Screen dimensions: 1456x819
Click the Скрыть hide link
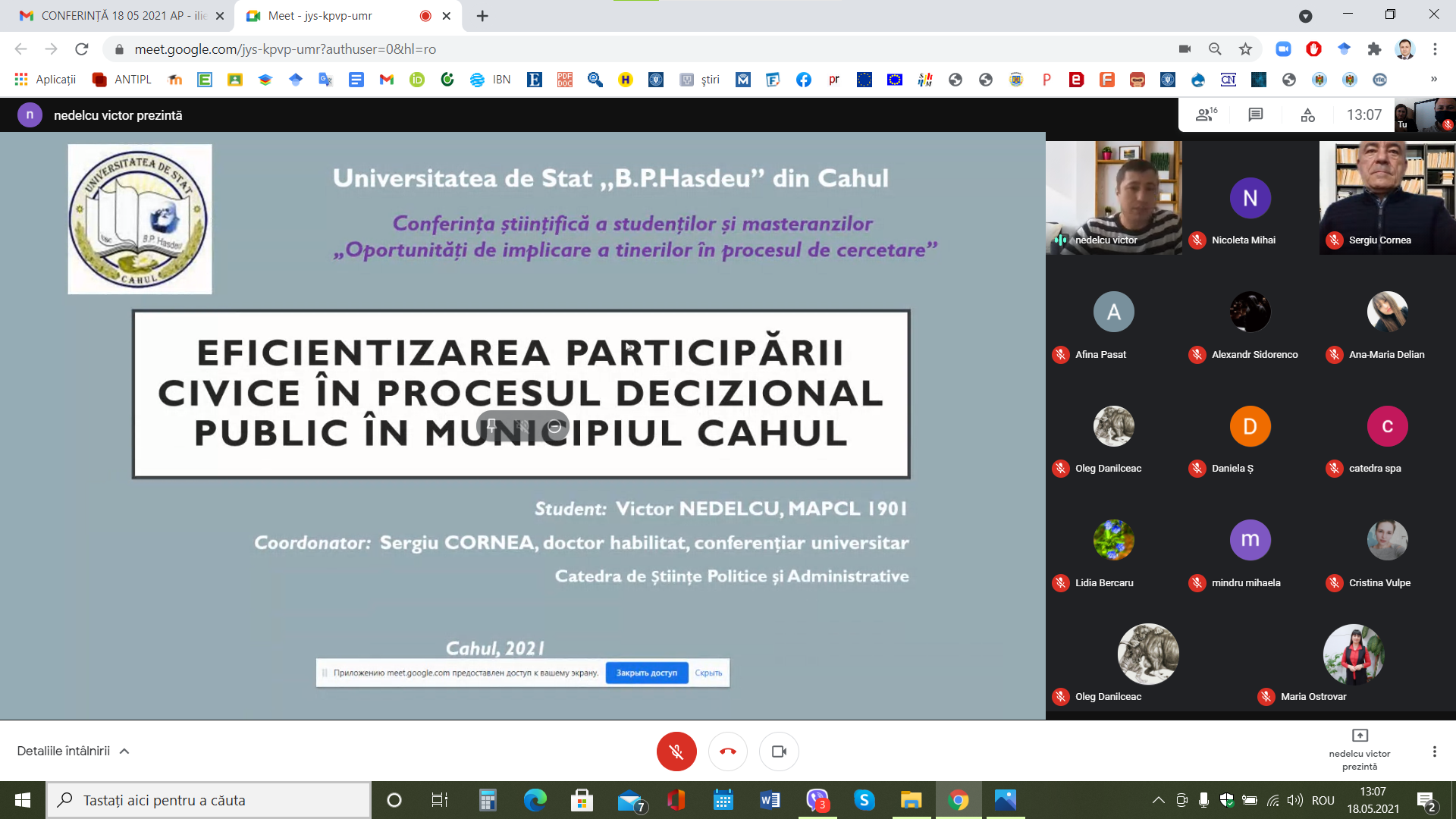point(708,673)
